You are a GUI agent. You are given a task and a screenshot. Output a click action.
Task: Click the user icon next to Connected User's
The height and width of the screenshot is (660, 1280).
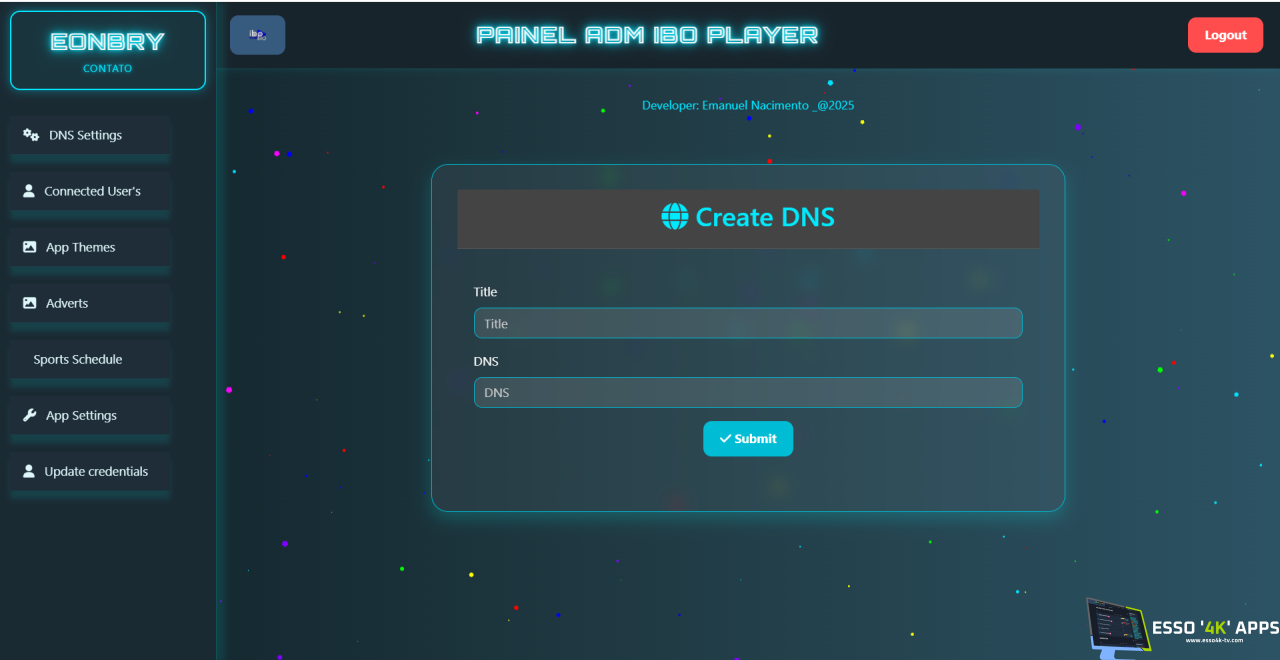29,191
